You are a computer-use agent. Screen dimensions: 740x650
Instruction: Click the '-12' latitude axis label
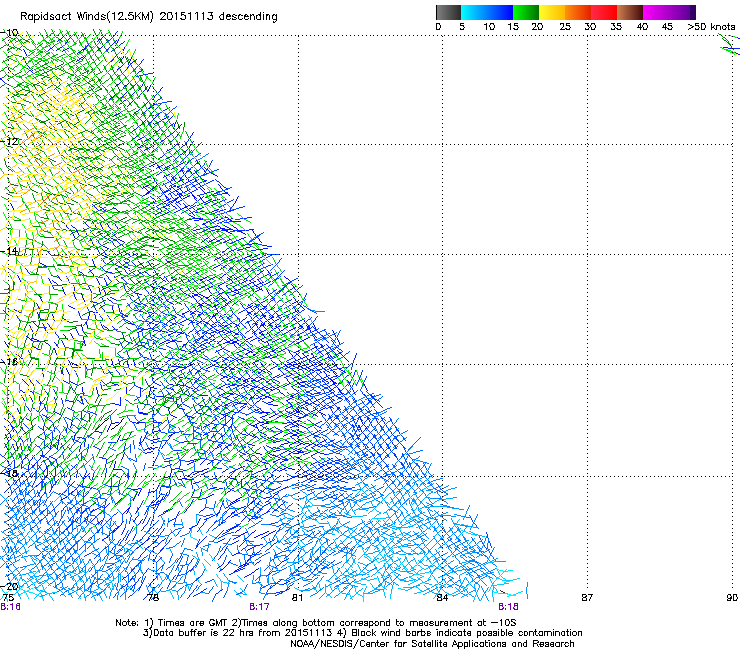click(x=10, y=141)
